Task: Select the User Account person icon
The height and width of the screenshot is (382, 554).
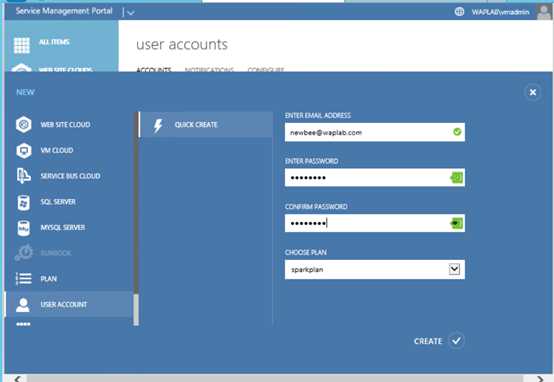Action: (23, 305)
